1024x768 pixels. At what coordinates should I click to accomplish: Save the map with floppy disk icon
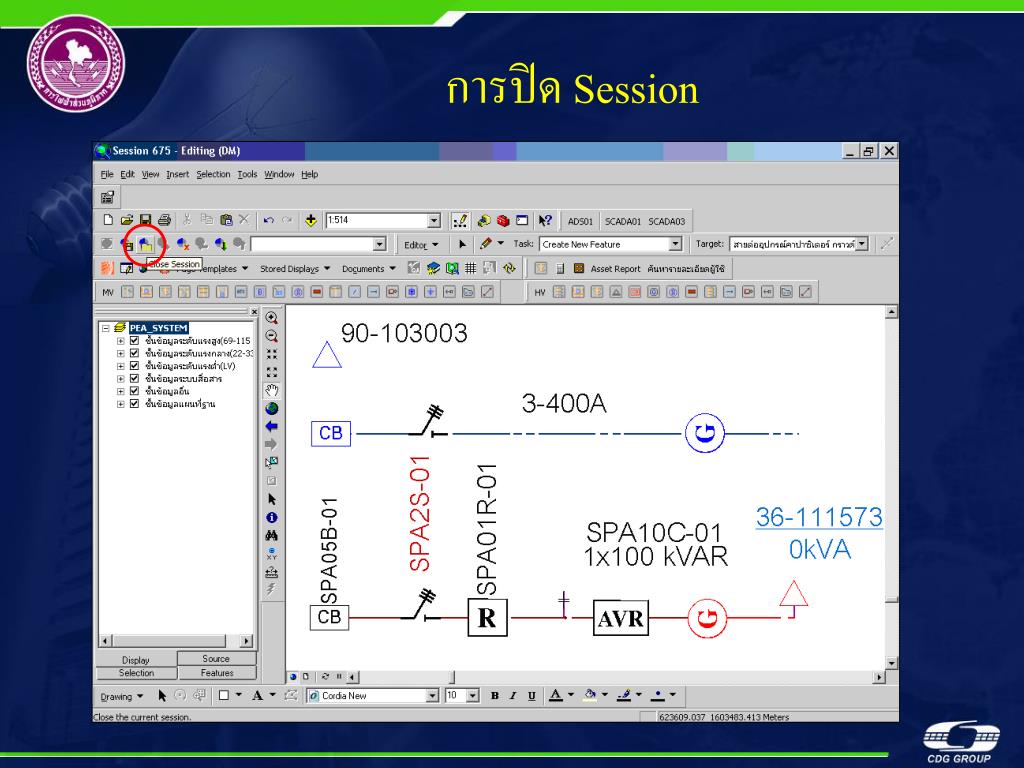145,220
